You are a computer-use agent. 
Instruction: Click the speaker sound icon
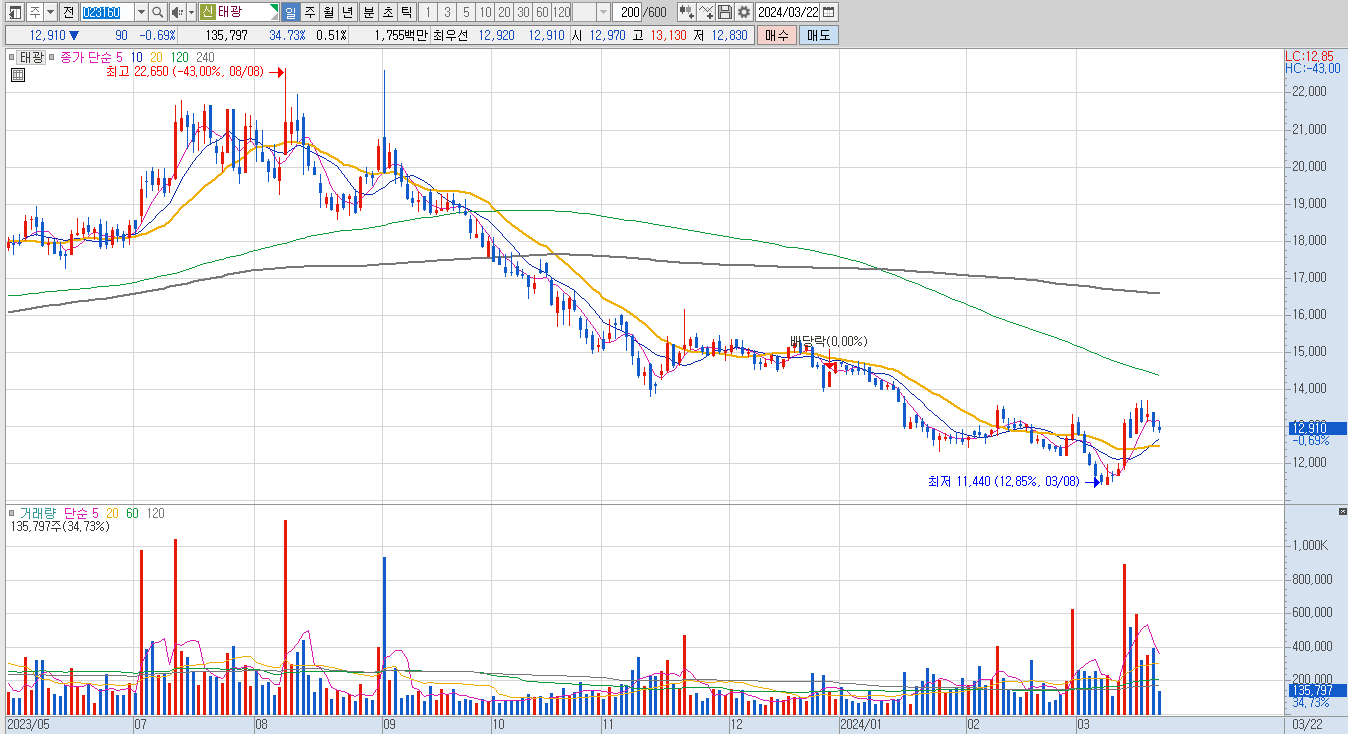(177, 12)
